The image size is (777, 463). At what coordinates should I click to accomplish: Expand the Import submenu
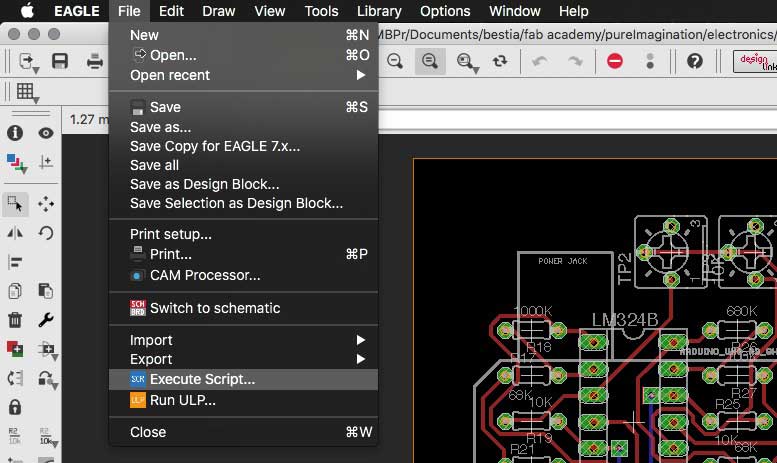coord(243,340)
